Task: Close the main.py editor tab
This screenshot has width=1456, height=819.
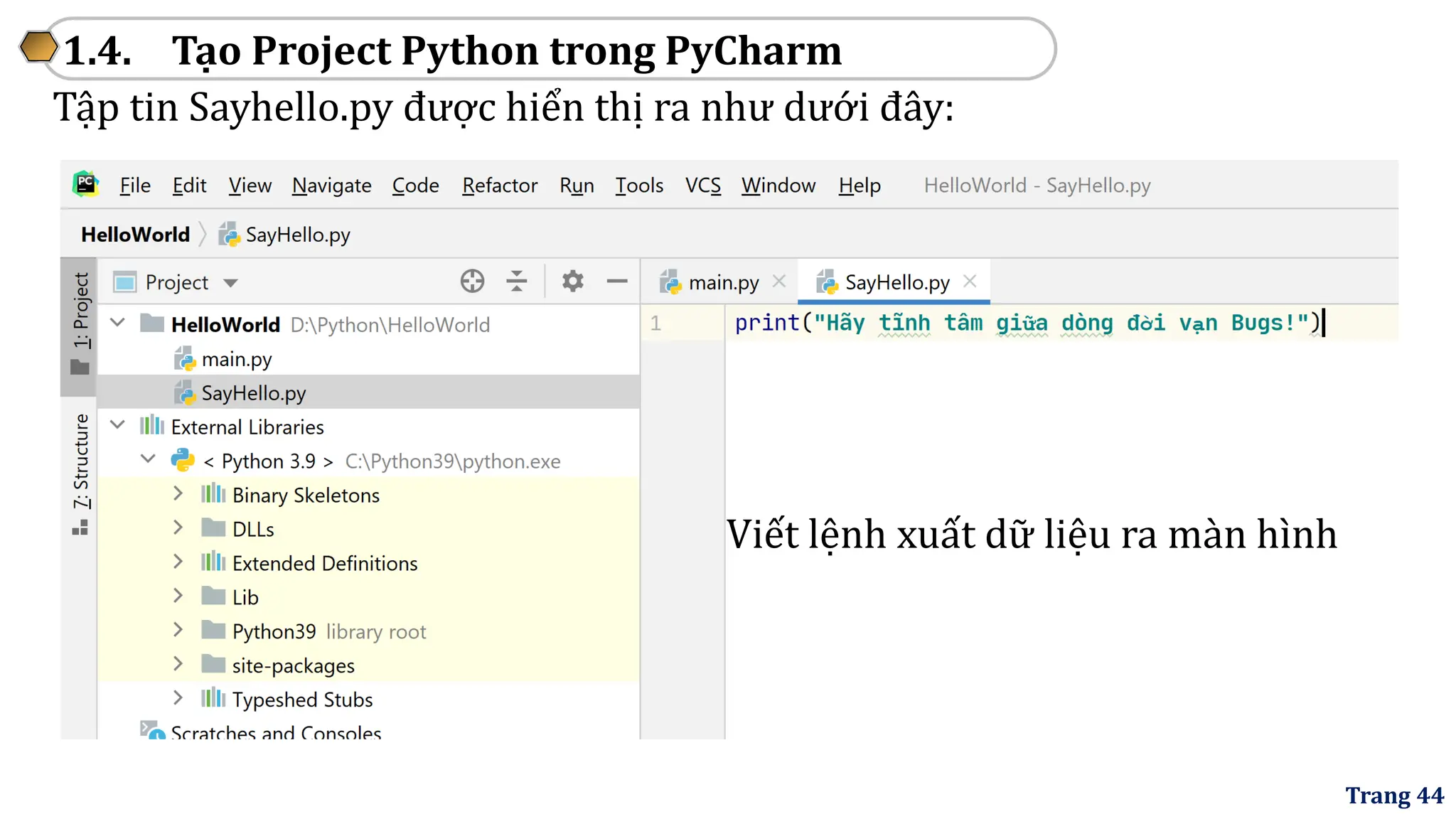Action: pos(779,282)
